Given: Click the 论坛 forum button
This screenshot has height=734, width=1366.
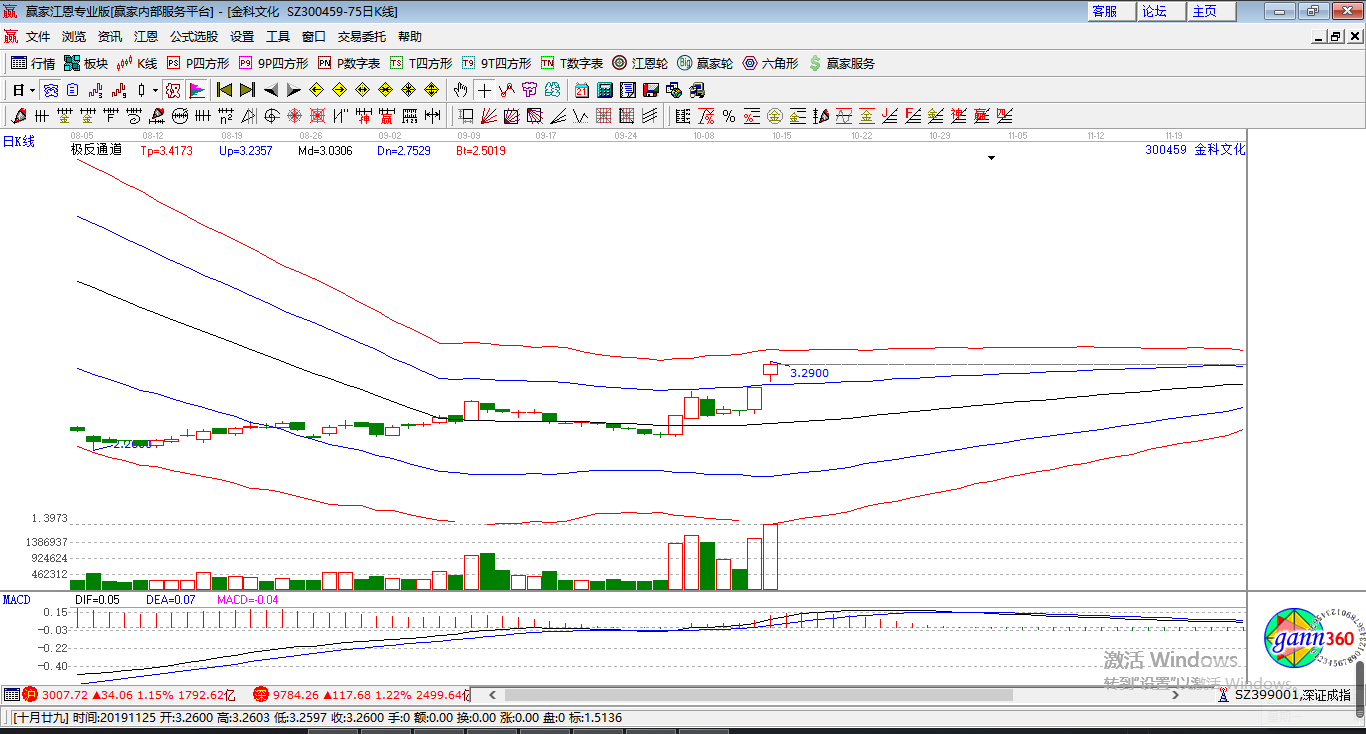Looking at the screenshot, I should click(1162, 11).
